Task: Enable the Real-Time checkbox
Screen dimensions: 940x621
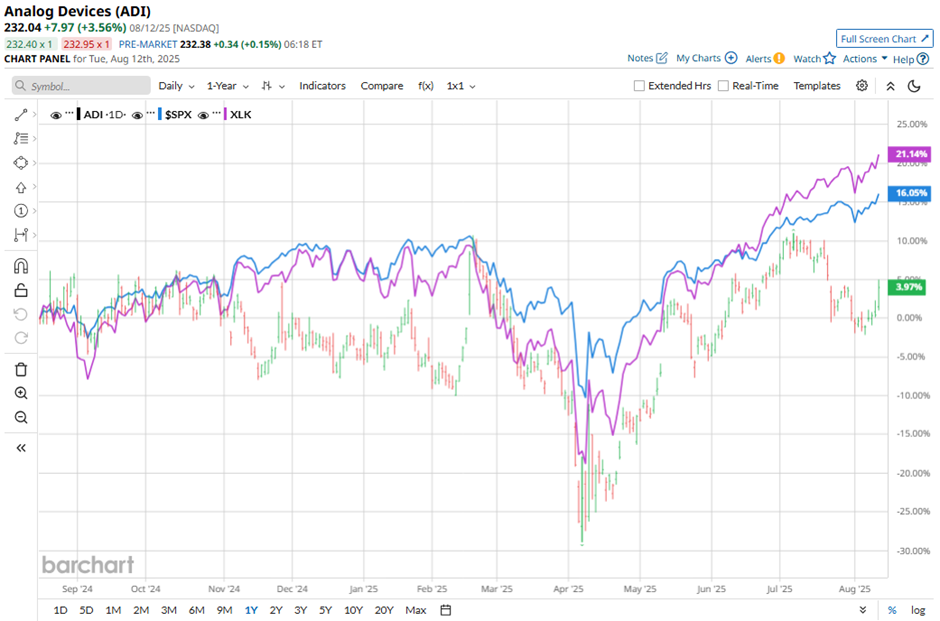Action: 723,86
